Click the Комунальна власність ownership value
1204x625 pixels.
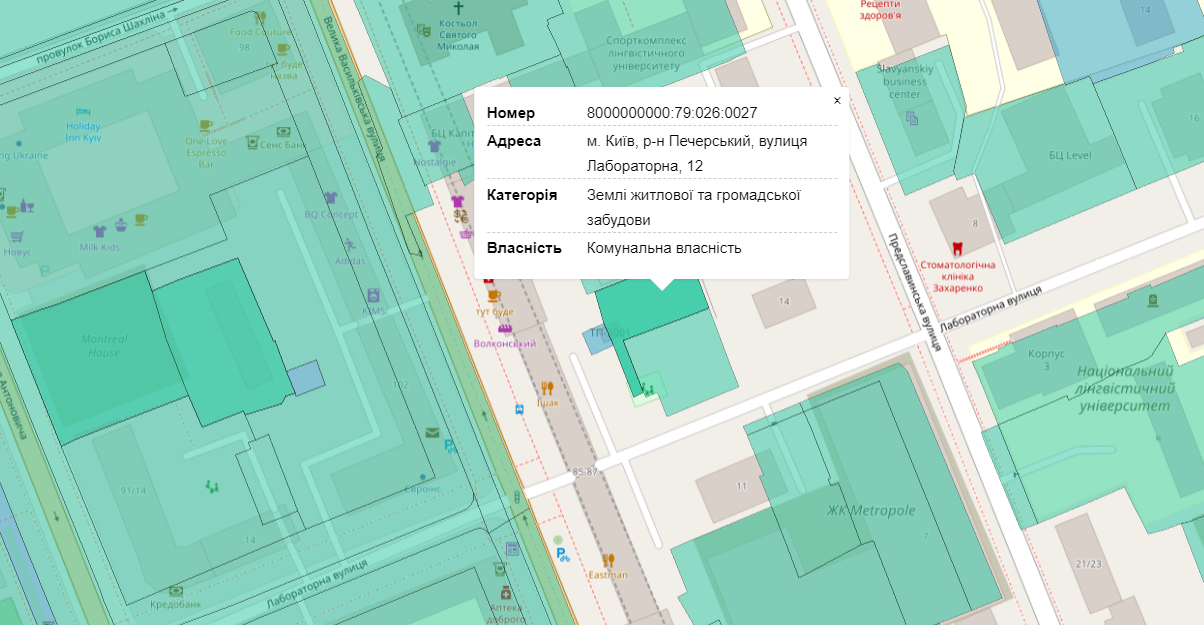(663, 247)
